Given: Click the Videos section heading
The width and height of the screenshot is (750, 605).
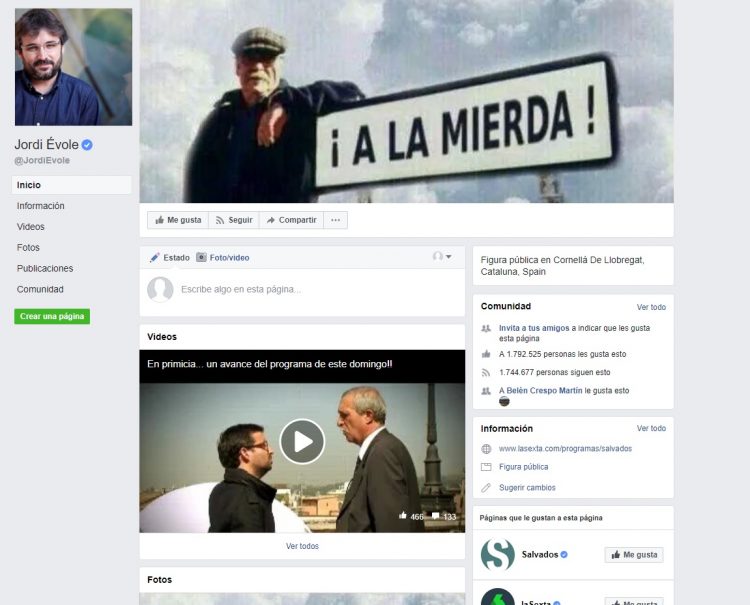Looking at the screenshot, I should click(162, 337).
